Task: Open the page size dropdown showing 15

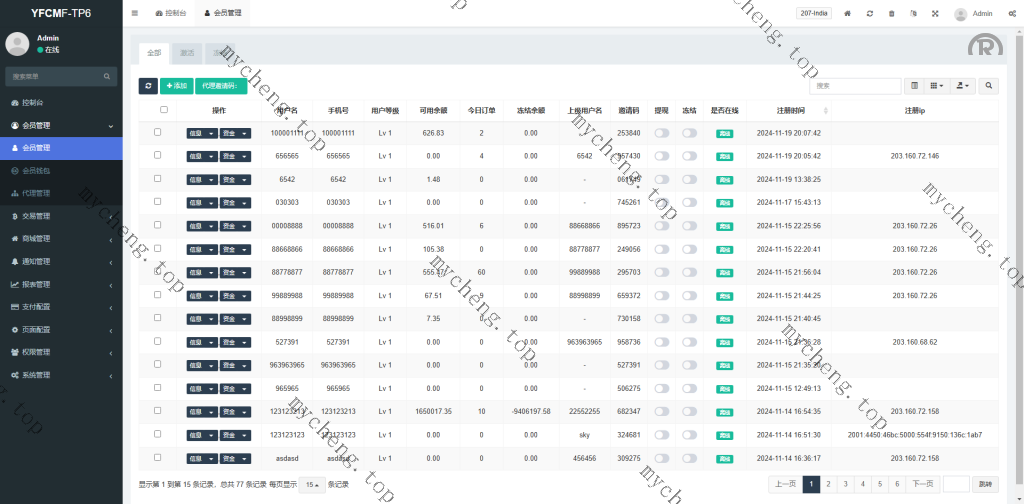Action: pyautogui.click(x=313, y=484)
